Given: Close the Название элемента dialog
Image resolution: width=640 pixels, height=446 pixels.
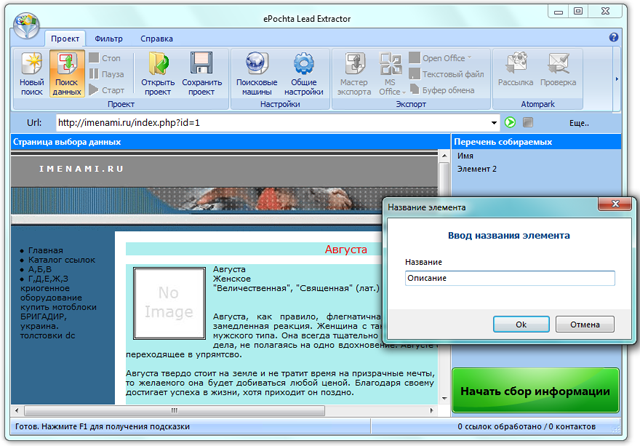Looking at the screenshot, I should click(x=616, y=204).
